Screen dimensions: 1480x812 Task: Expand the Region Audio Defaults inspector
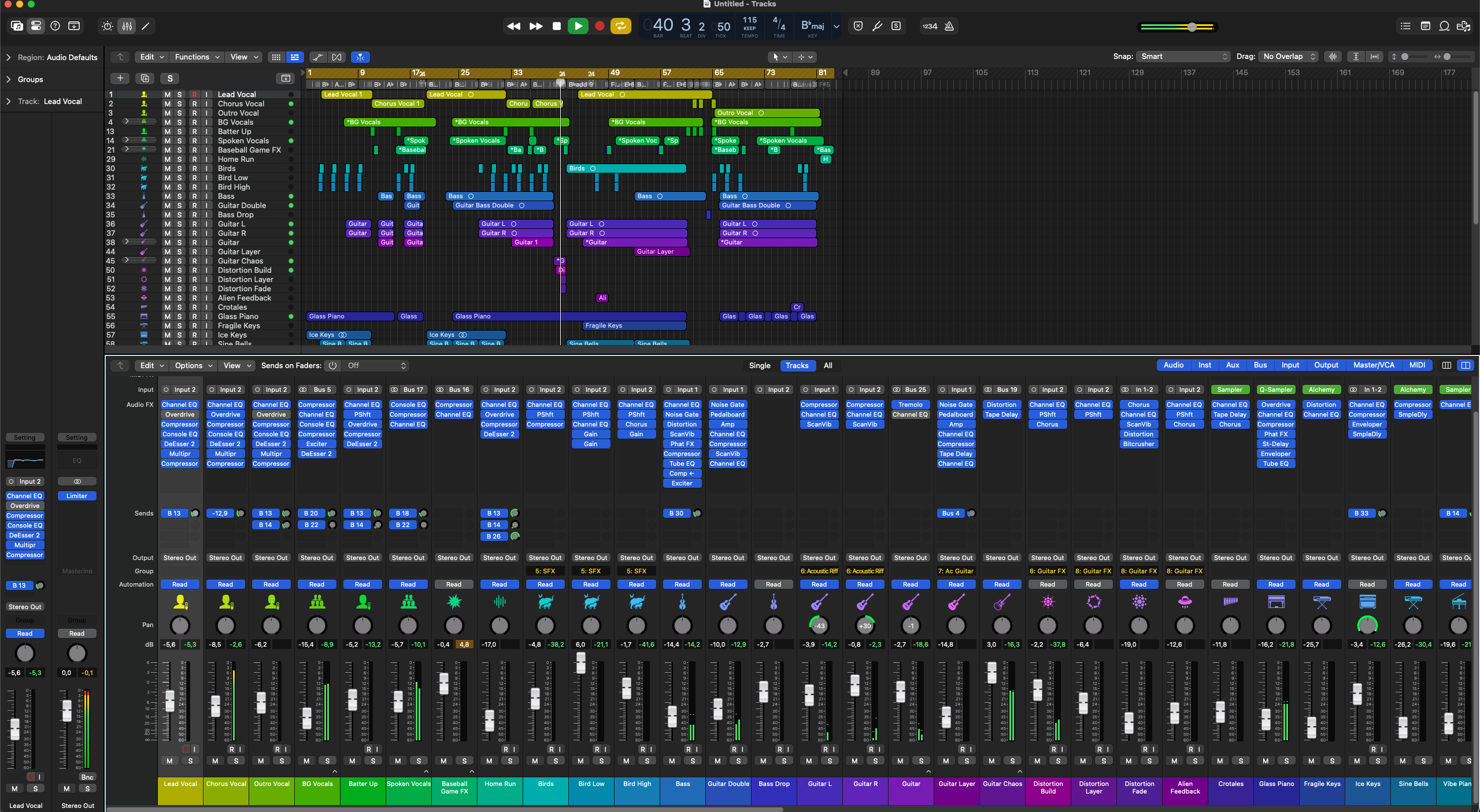click(9, 57)
